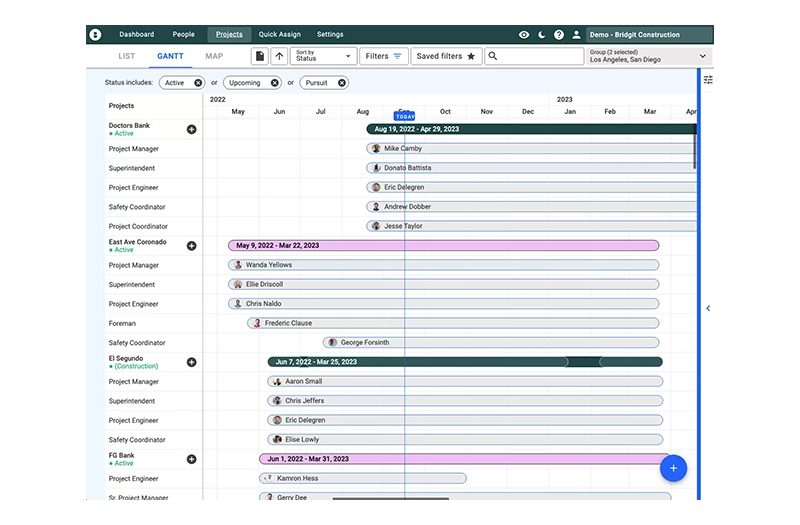Remove the Pursuit status filter
The image size is (800, 525).
point(342,83)
